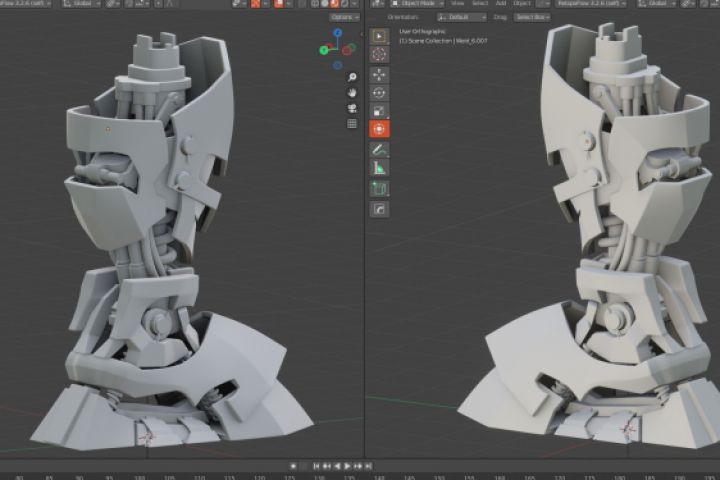
Task: Switch to wireframe shading in left viewport
Action: click(315, 4)
